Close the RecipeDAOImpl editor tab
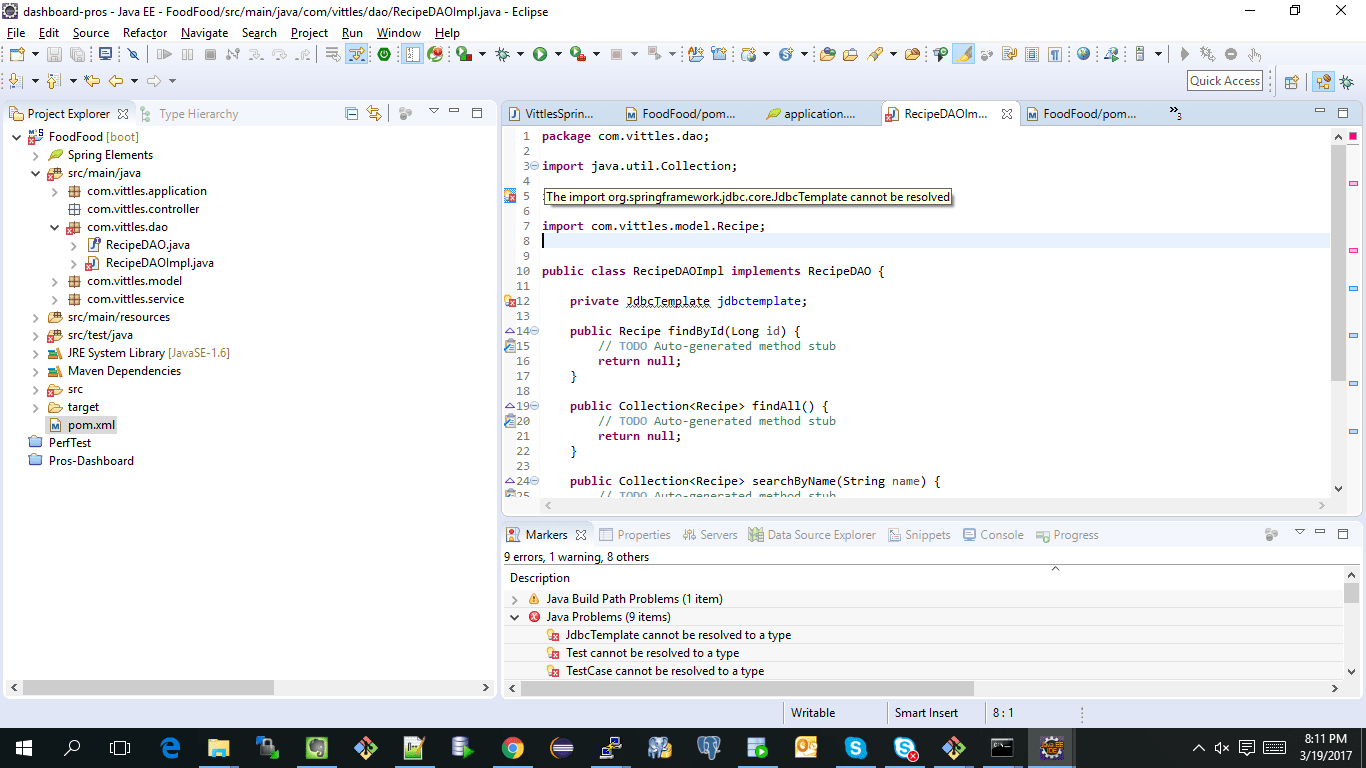1366x768 pixels. point(1007,114)
